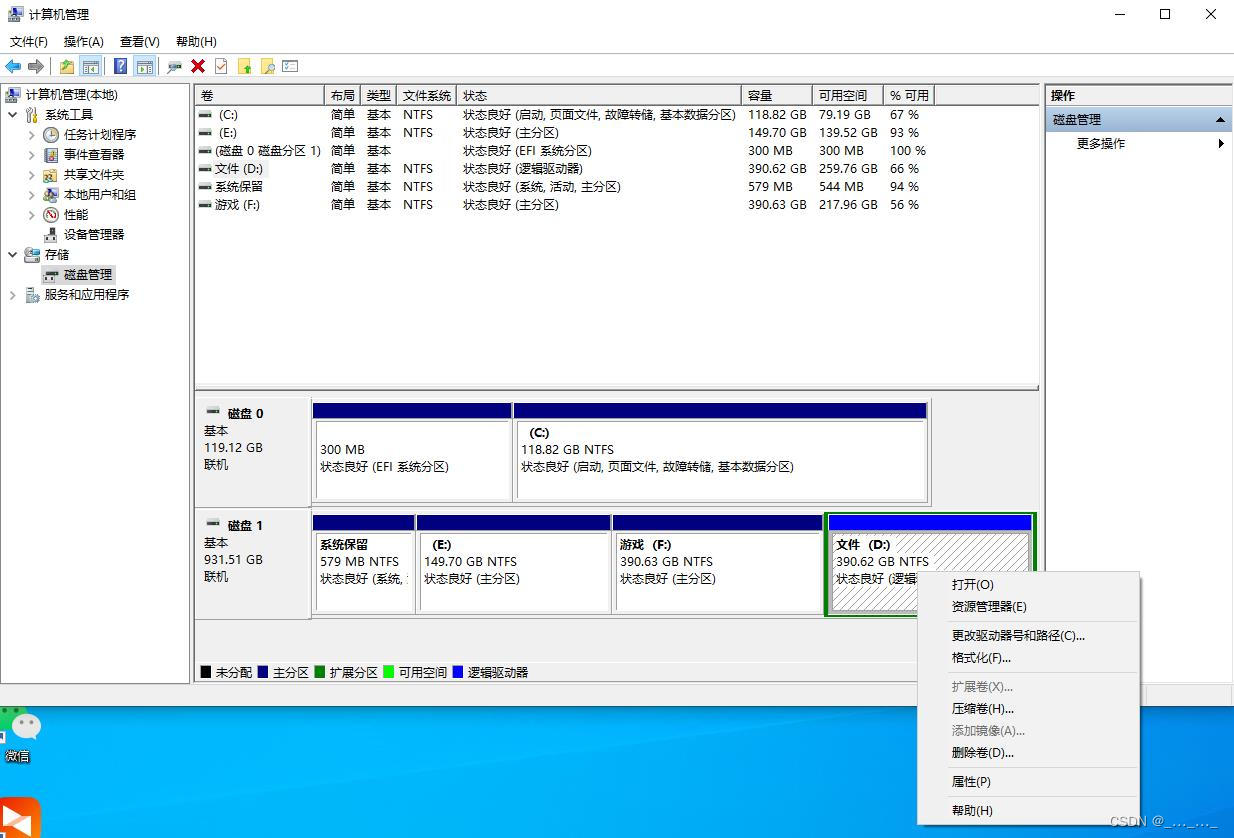Viewport: 1234px width, 838px height.
Task: Choose Open (打开) from context menu
Action: coord(1028,584)
